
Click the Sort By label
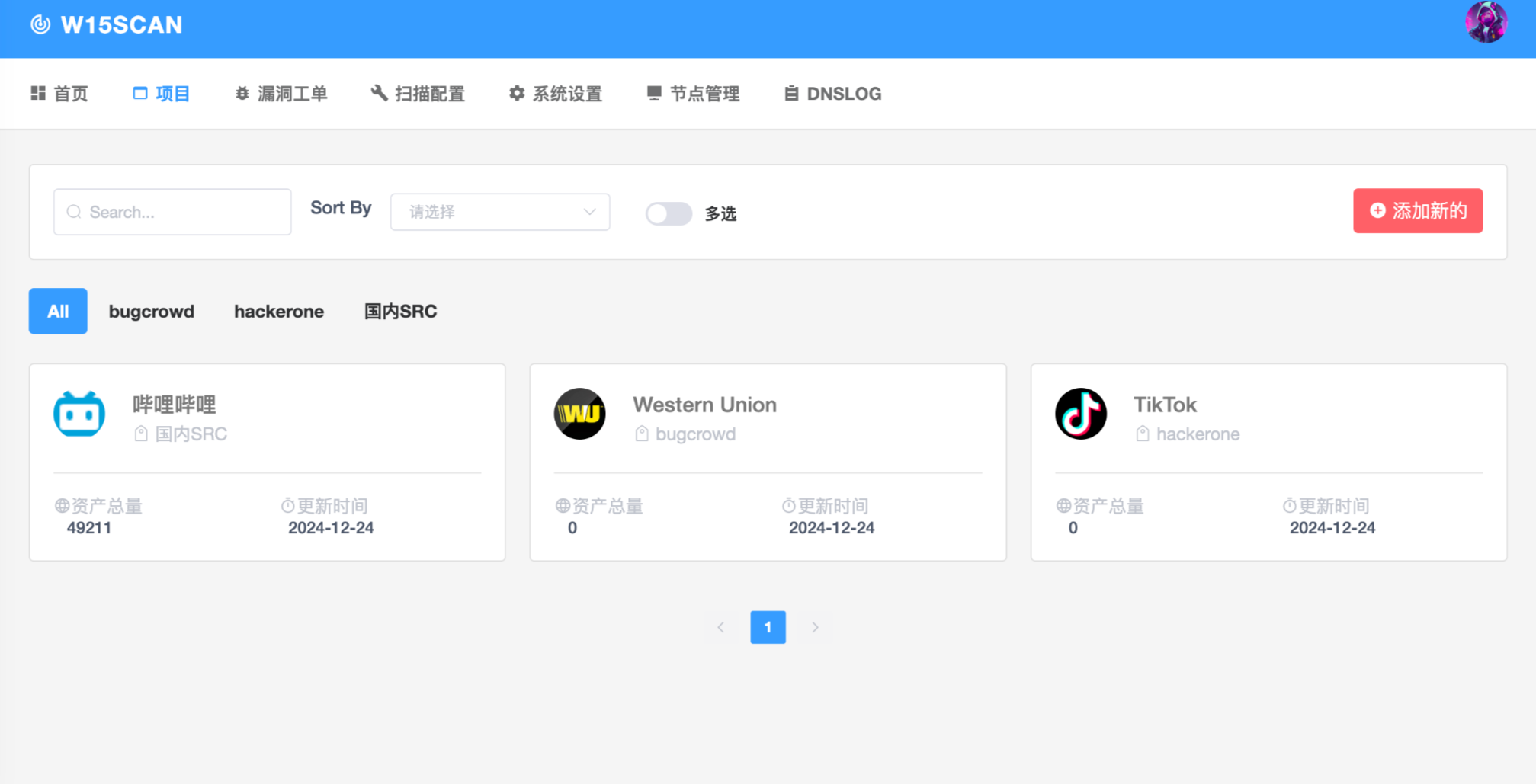tap(341, 208)
